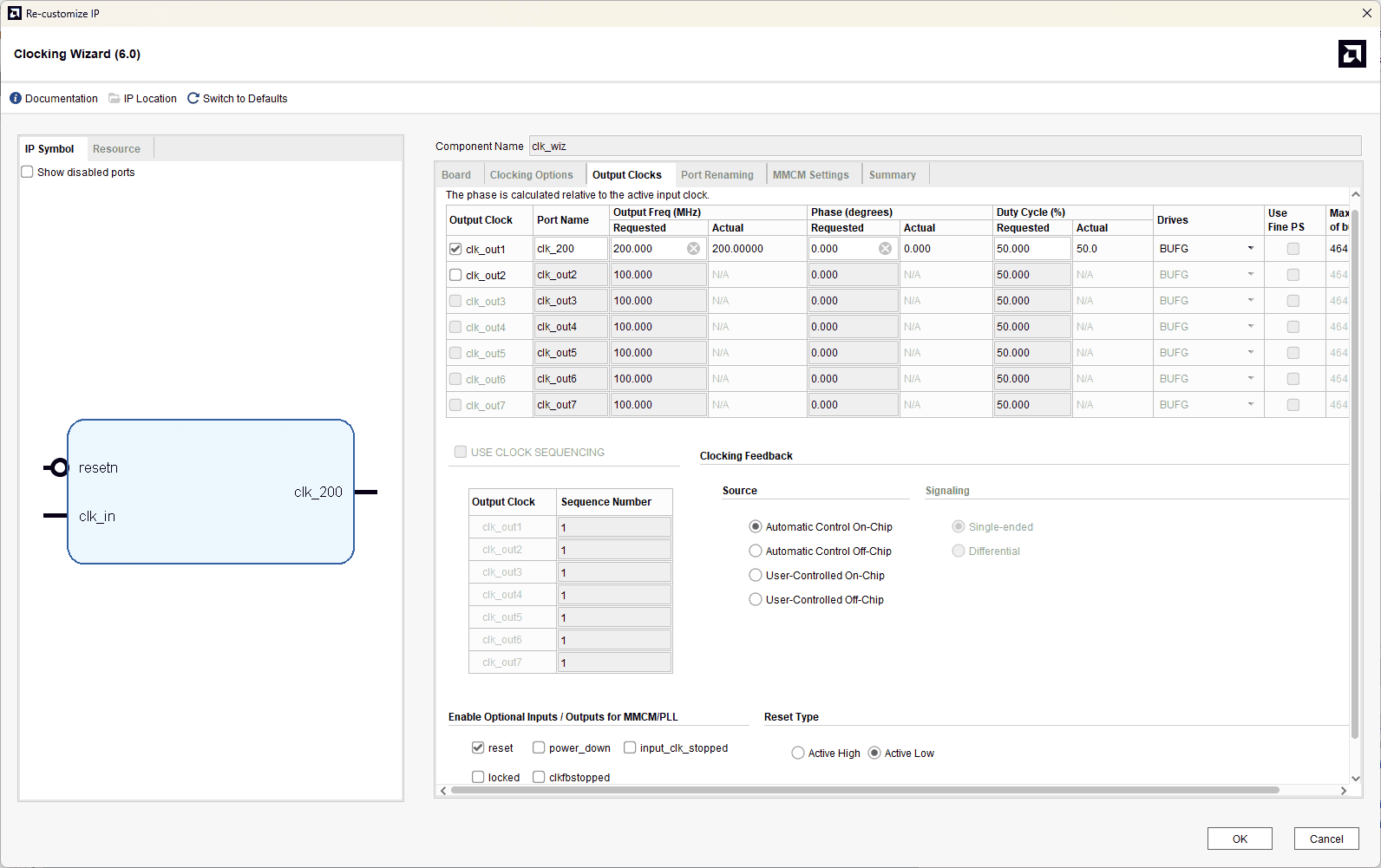This screenshot has width=1381, height=868.
Task: Click the Component Name input field
Action: (944, 147)
